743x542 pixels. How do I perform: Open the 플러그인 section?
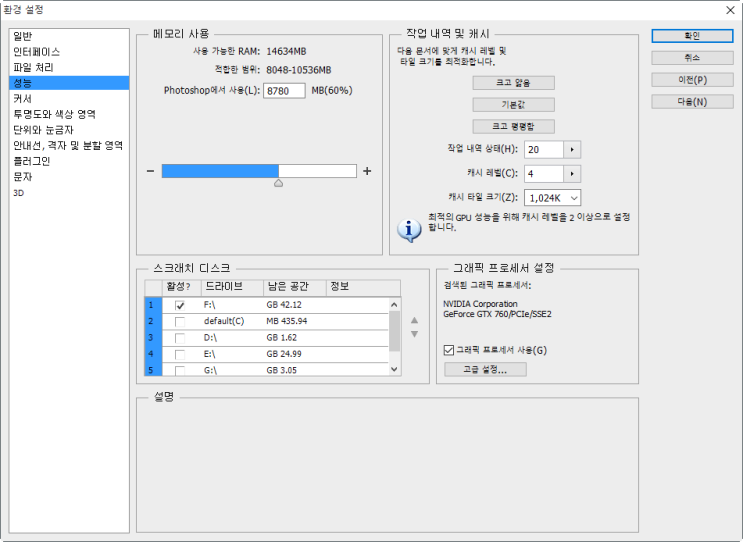click(69, 161)
